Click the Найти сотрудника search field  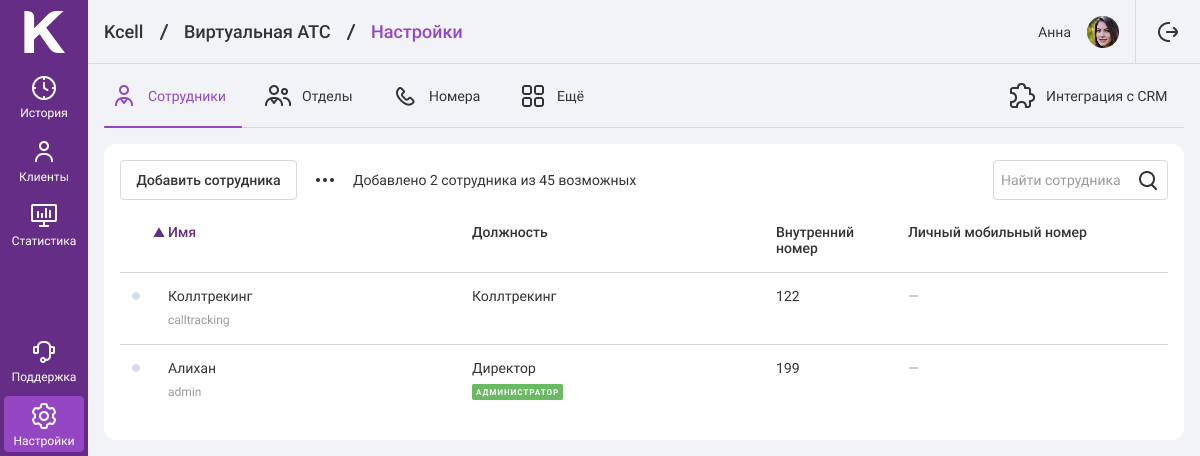[x=1080, y=181]
